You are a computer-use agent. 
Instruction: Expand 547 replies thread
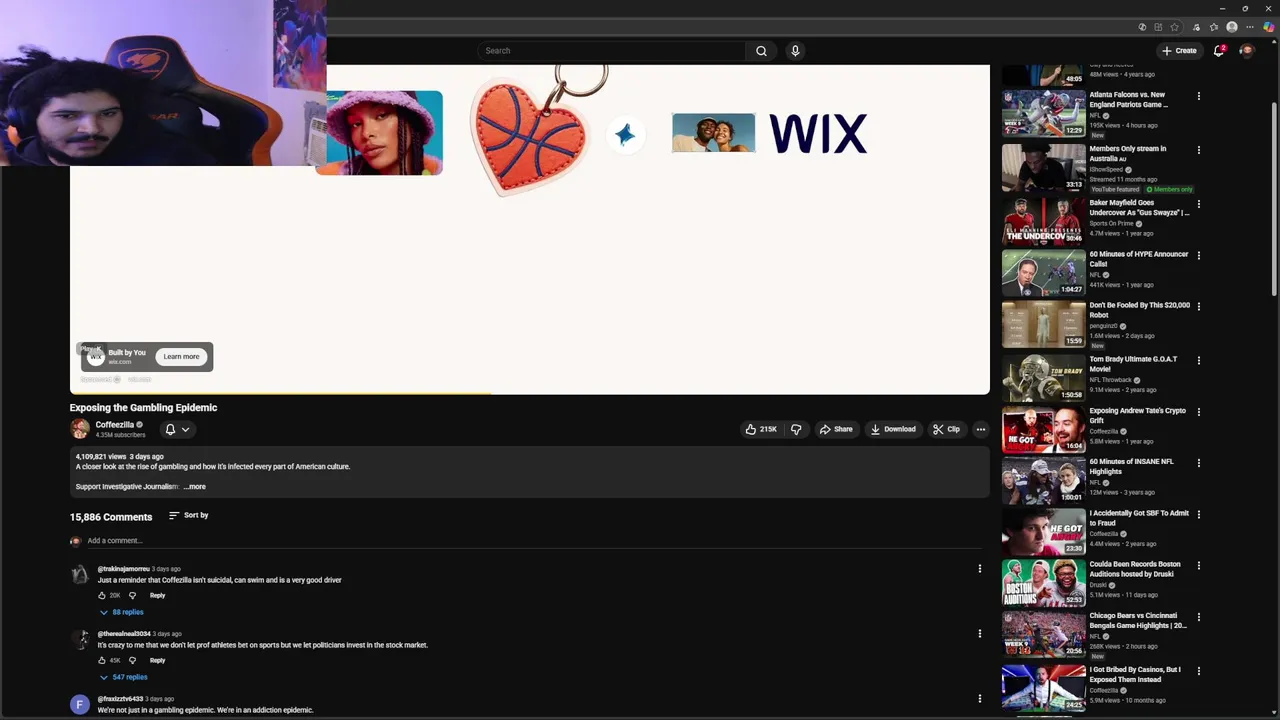click(x=123, y=677)
